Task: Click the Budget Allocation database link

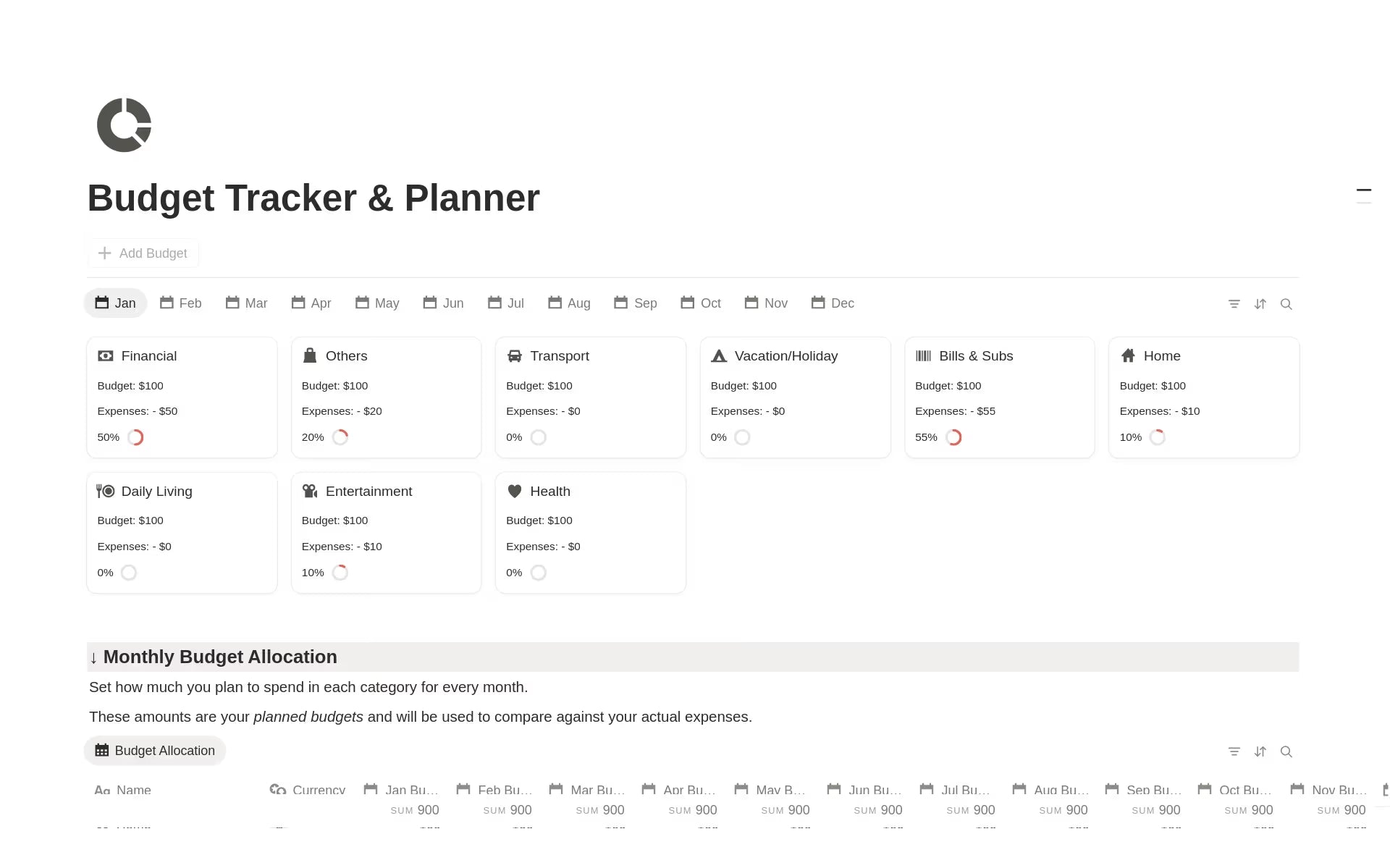Action: [154, 750]
